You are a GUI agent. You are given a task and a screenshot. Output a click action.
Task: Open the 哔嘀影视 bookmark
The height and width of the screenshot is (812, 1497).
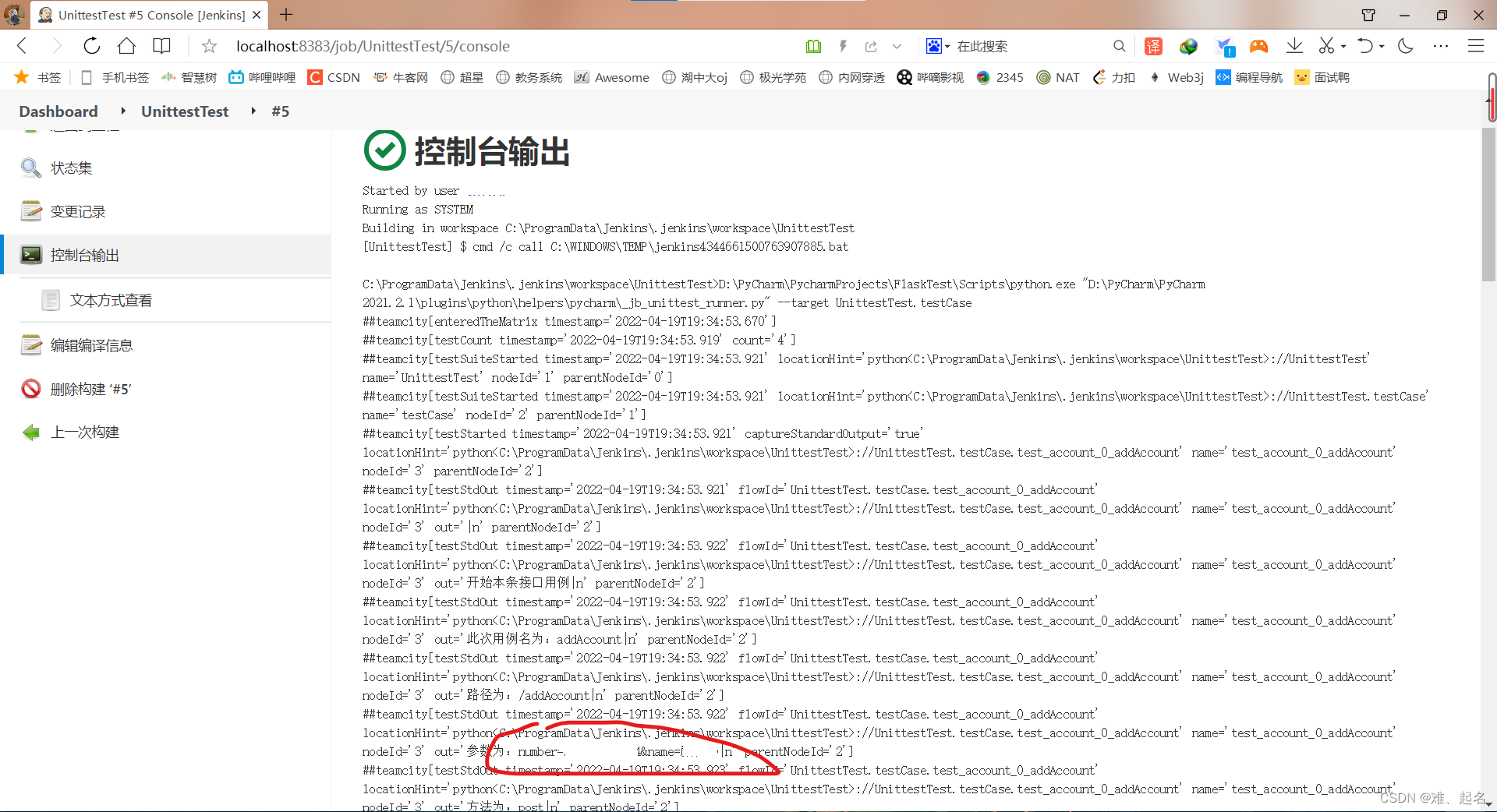coord(930,77)
